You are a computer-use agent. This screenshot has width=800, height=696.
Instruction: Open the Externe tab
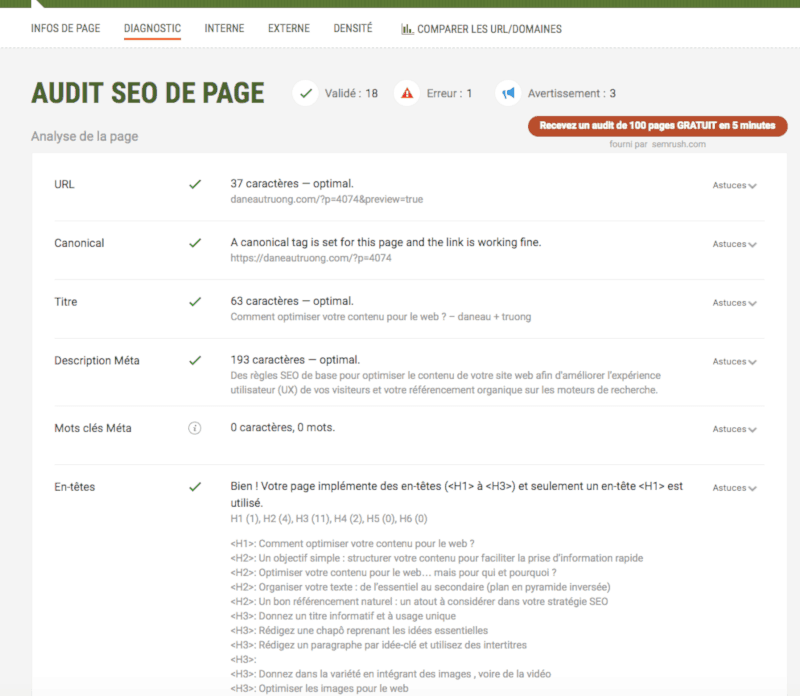(289, 28)
